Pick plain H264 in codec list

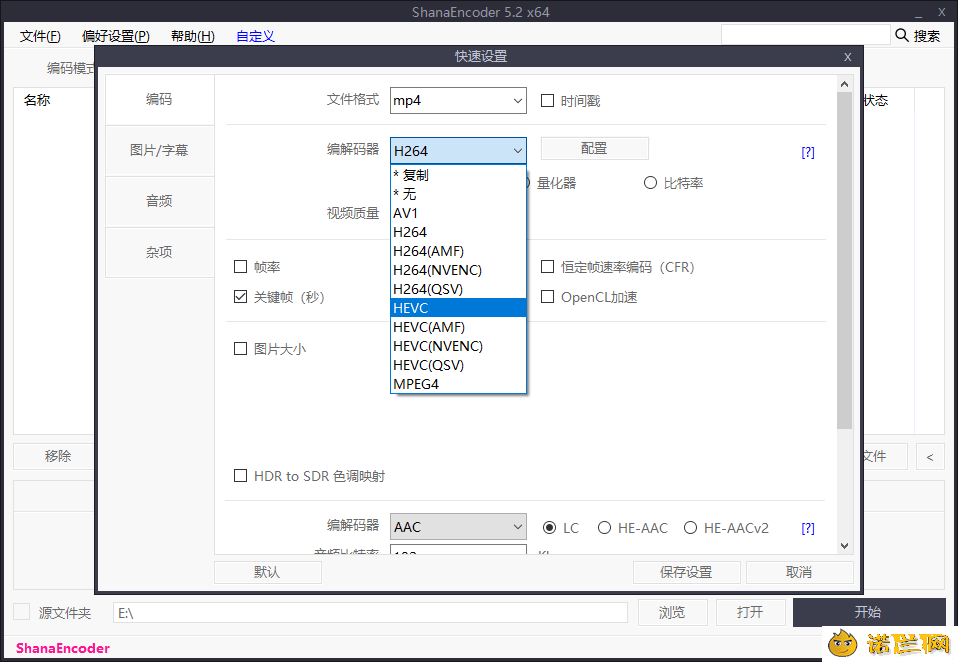pos(458,231)
